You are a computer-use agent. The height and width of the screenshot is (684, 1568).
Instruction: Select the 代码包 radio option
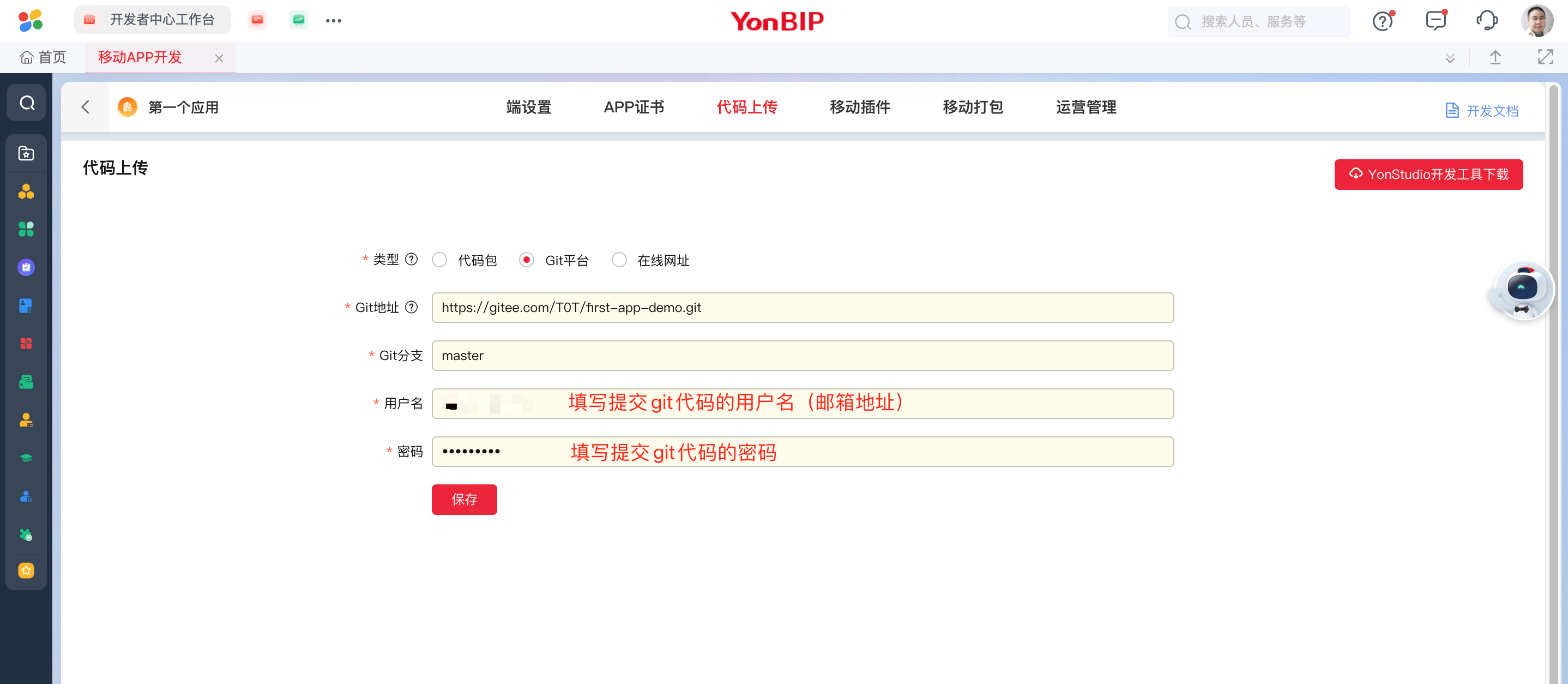(439, 260)
